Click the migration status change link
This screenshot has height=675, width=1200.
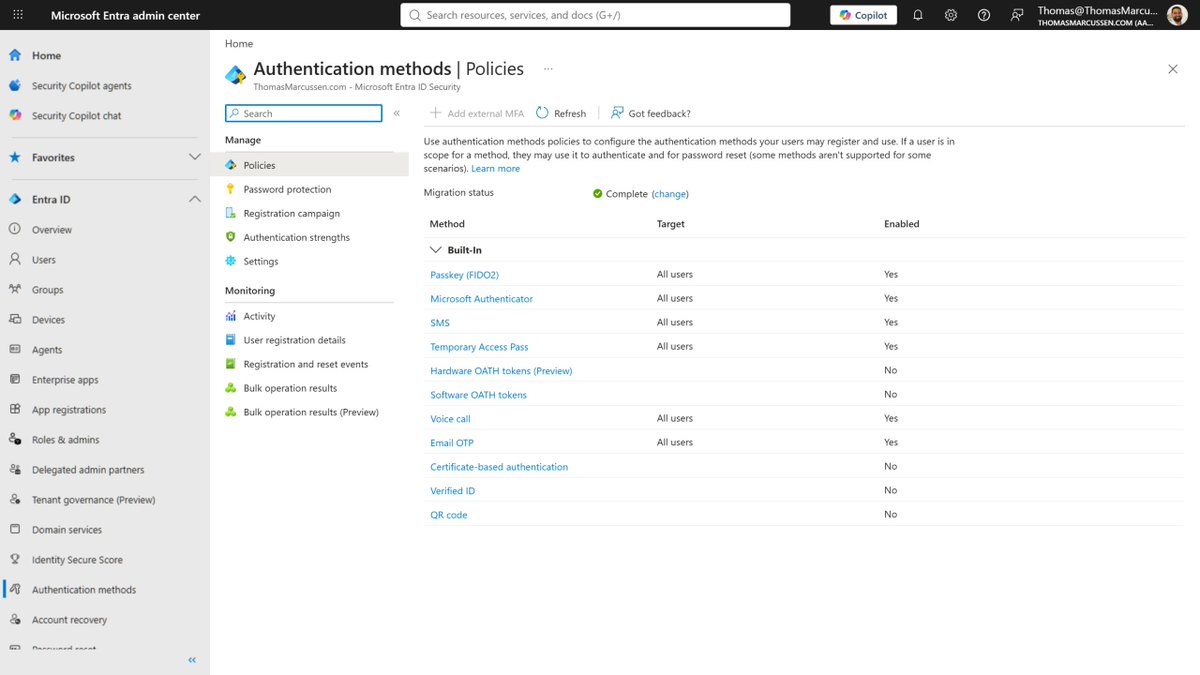670,194
